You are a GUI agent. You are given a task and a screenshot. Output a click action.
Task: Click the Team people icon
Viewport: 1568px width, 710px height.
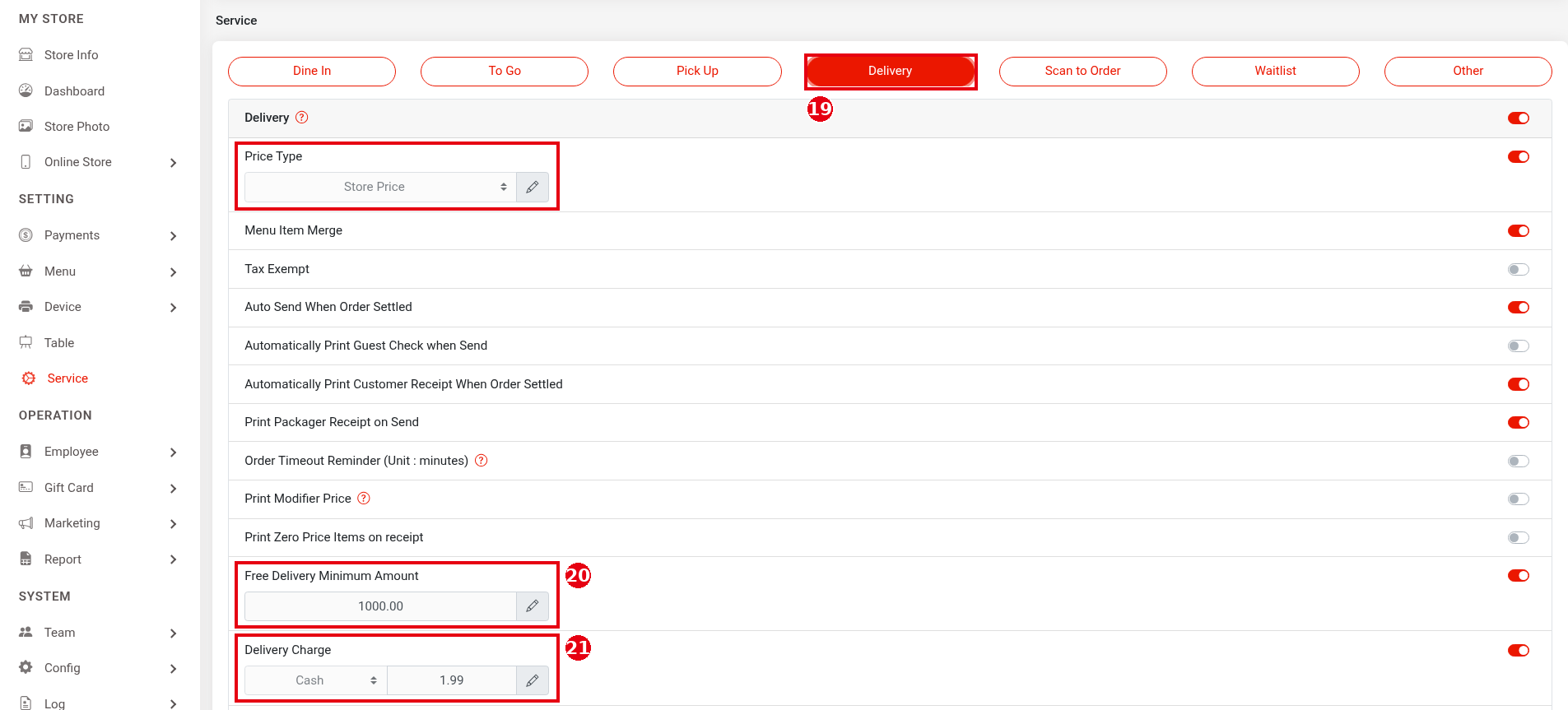click(x=26, y=632)
